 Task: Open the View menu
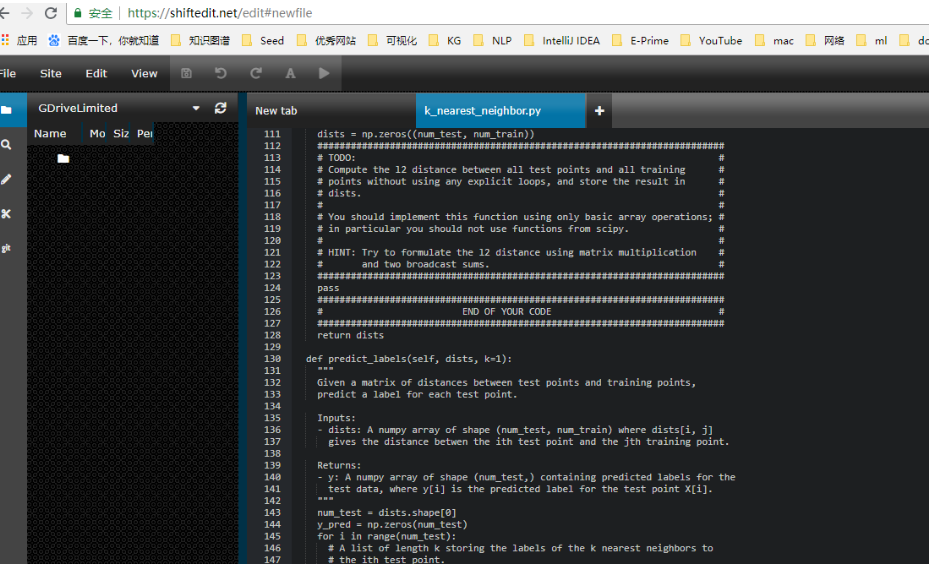pyautogui.click(x=145, y=73)
